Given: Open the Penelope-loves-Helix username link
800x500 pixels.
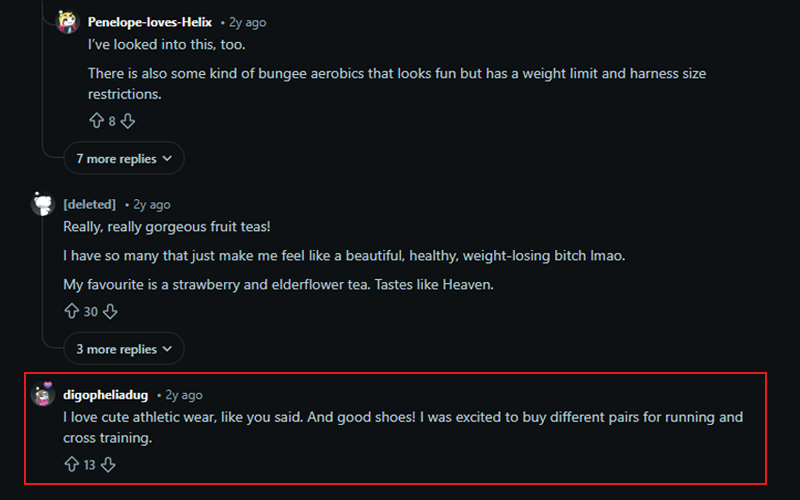Looking at the screenshot, I should (149, 22).
